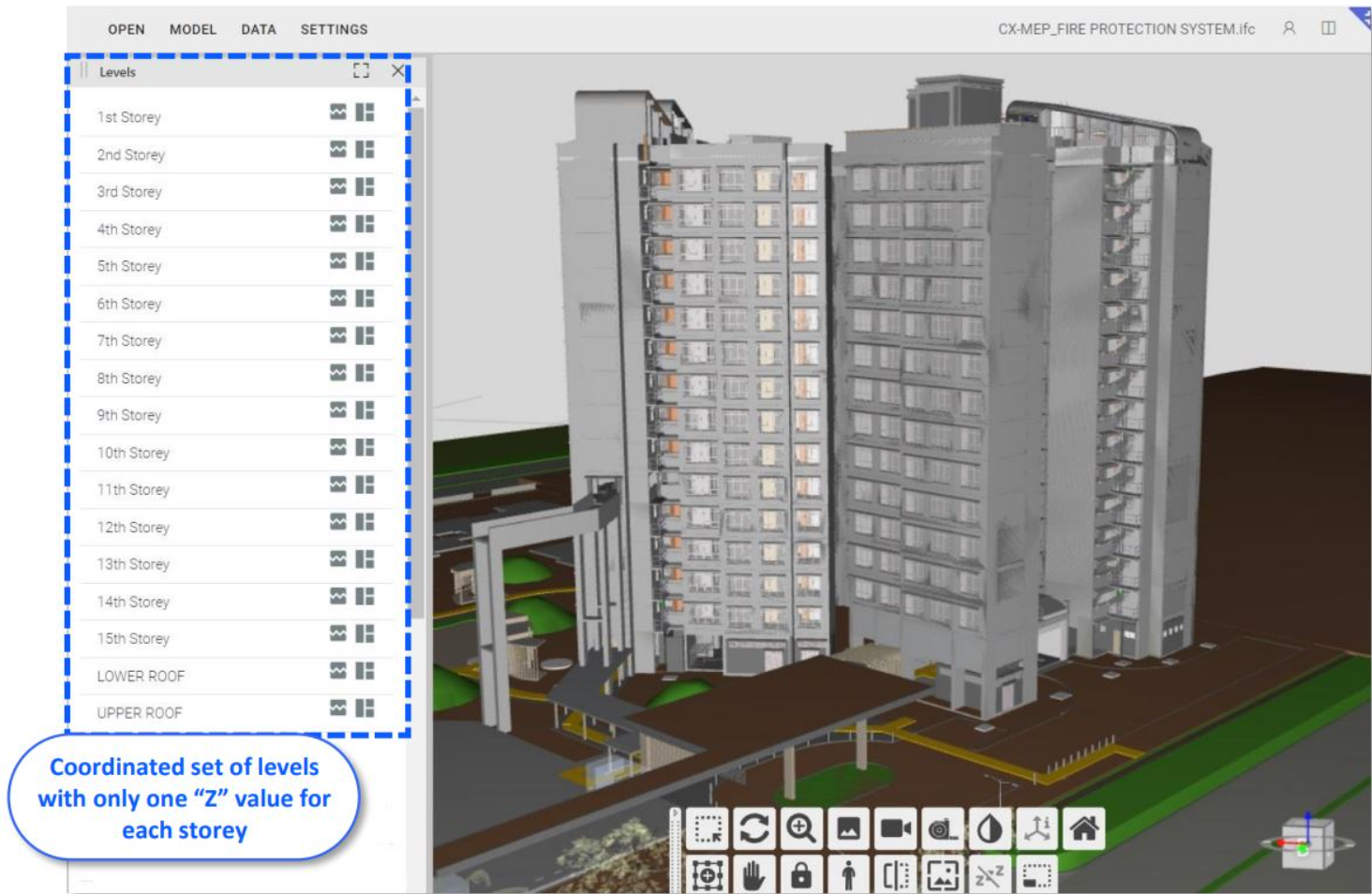The height and width of the screenshot is (894, 1372).
Task: Select the LOWER ROOF level
Action: click(x=141, y=676)
